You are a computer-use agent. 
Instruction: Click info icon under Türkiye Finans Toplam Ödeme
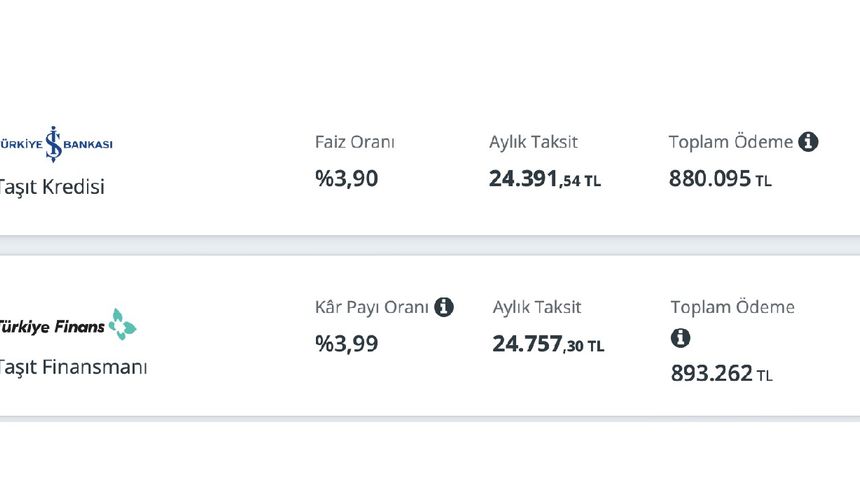point(680,338)
